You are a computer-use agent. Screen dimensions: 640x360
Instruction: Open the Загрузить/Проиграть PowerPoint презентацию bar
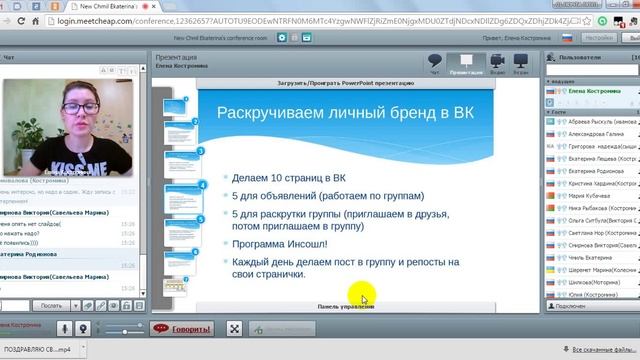click(x=346, y=83)
